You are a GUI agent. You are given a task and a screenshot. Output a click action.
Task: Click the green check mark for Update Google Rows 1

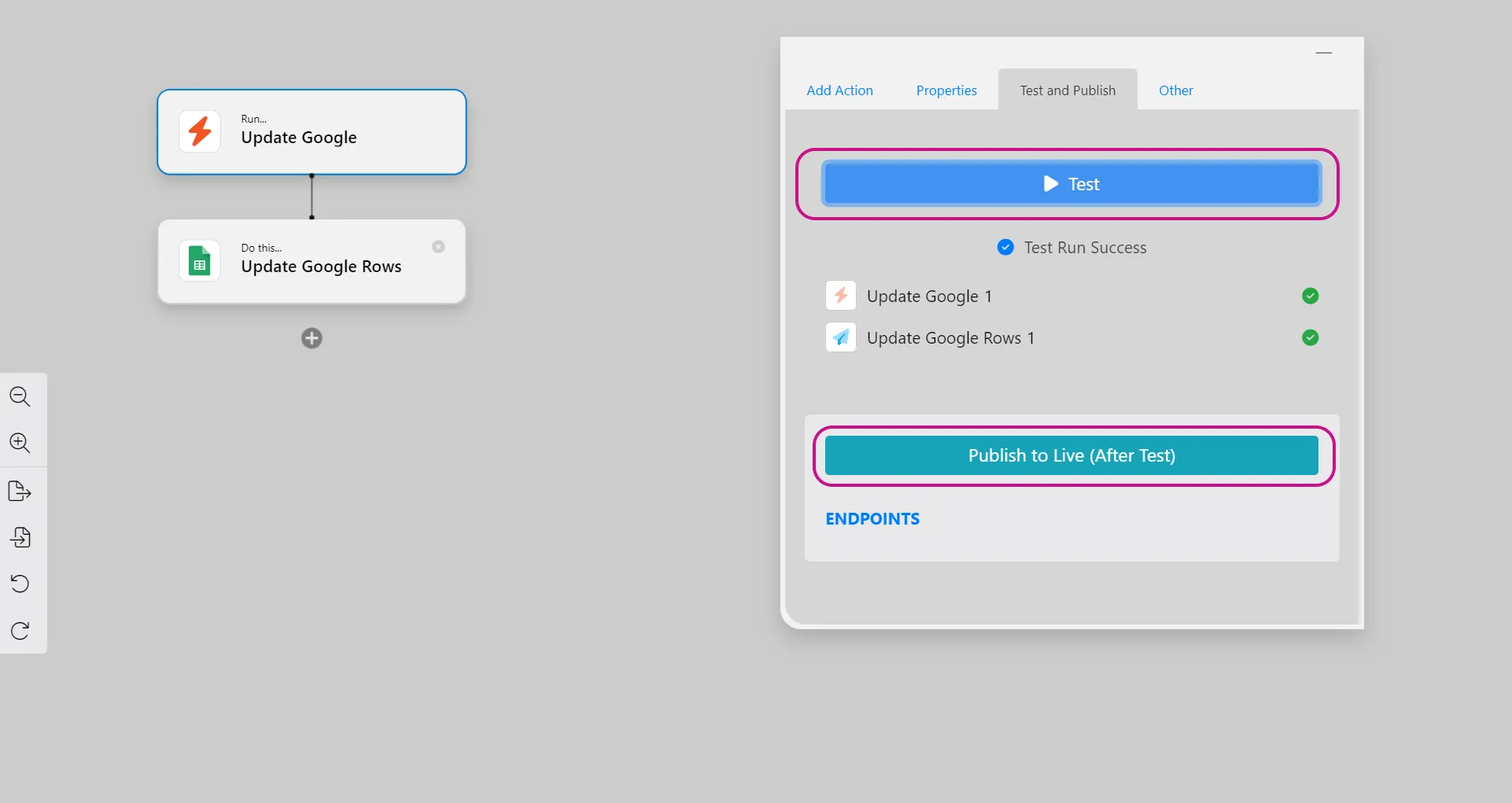[1310, 337]
